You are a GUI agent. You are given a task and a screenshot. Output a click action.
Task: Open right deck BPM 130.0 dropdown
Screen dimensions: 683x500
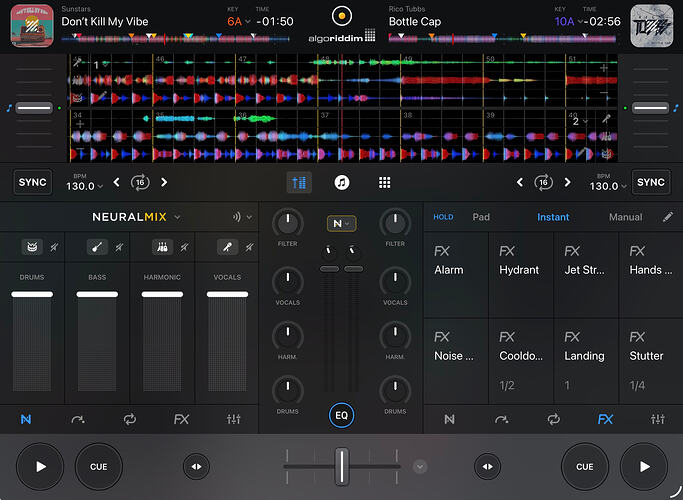(608, 186)
